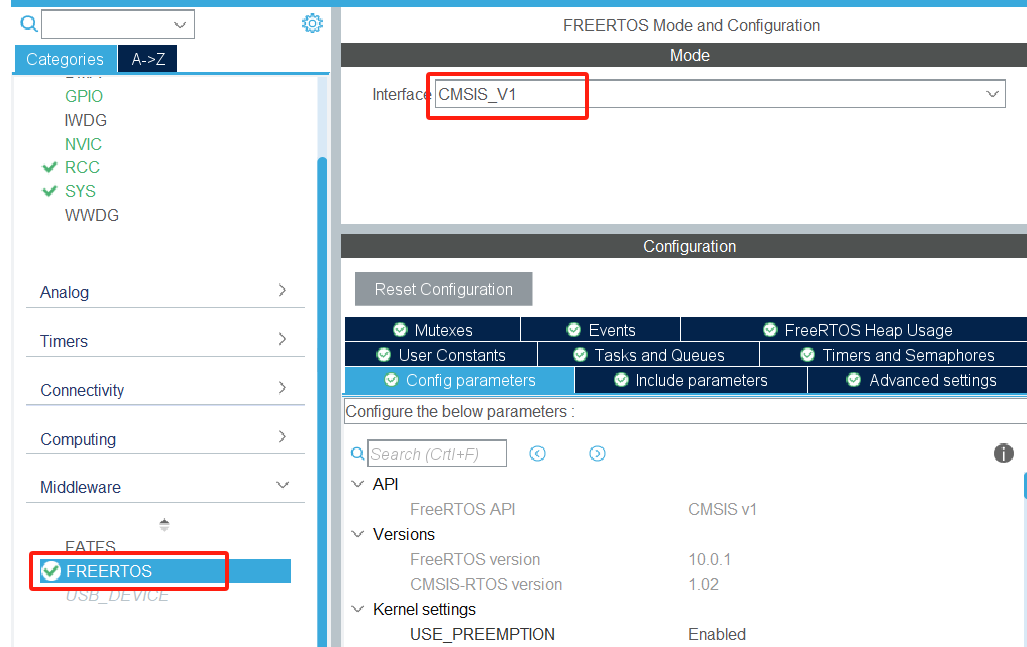
Task: Switch to the A->Z tab
Action: [x=146, y=59]
